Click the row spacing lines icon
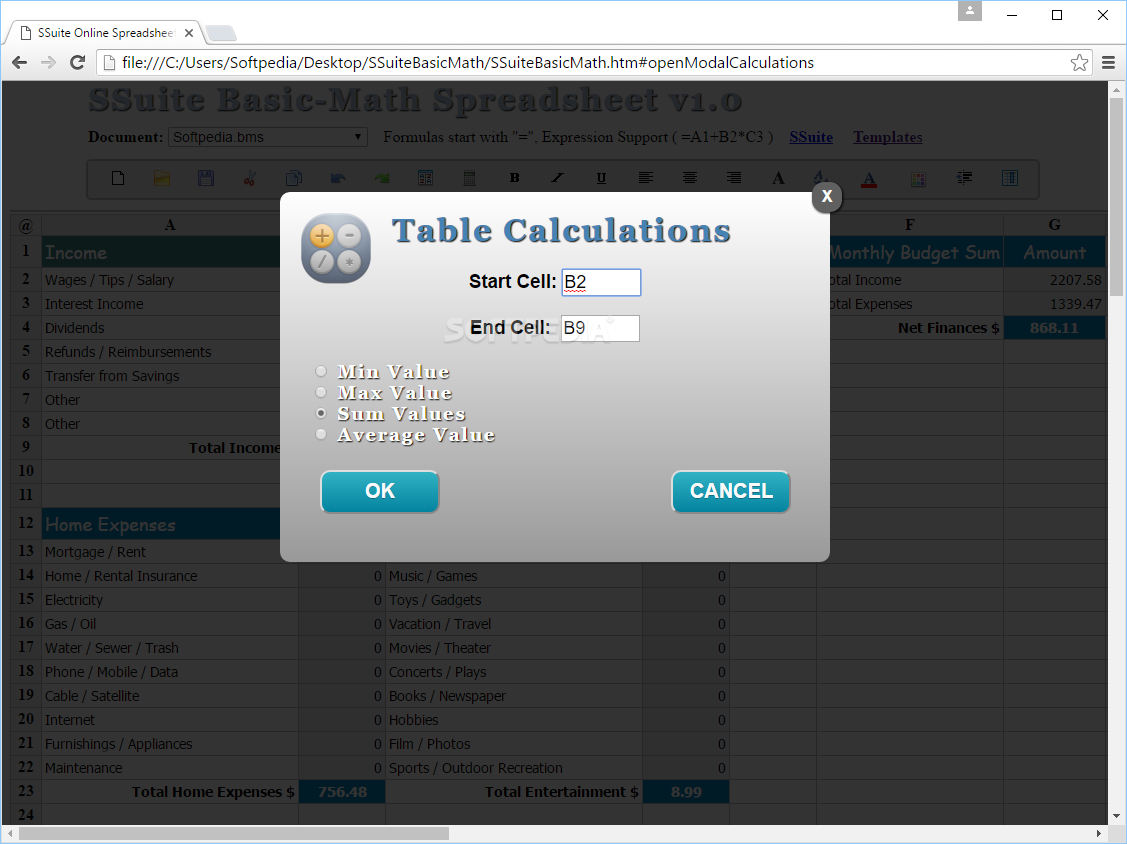 (964, 178)
